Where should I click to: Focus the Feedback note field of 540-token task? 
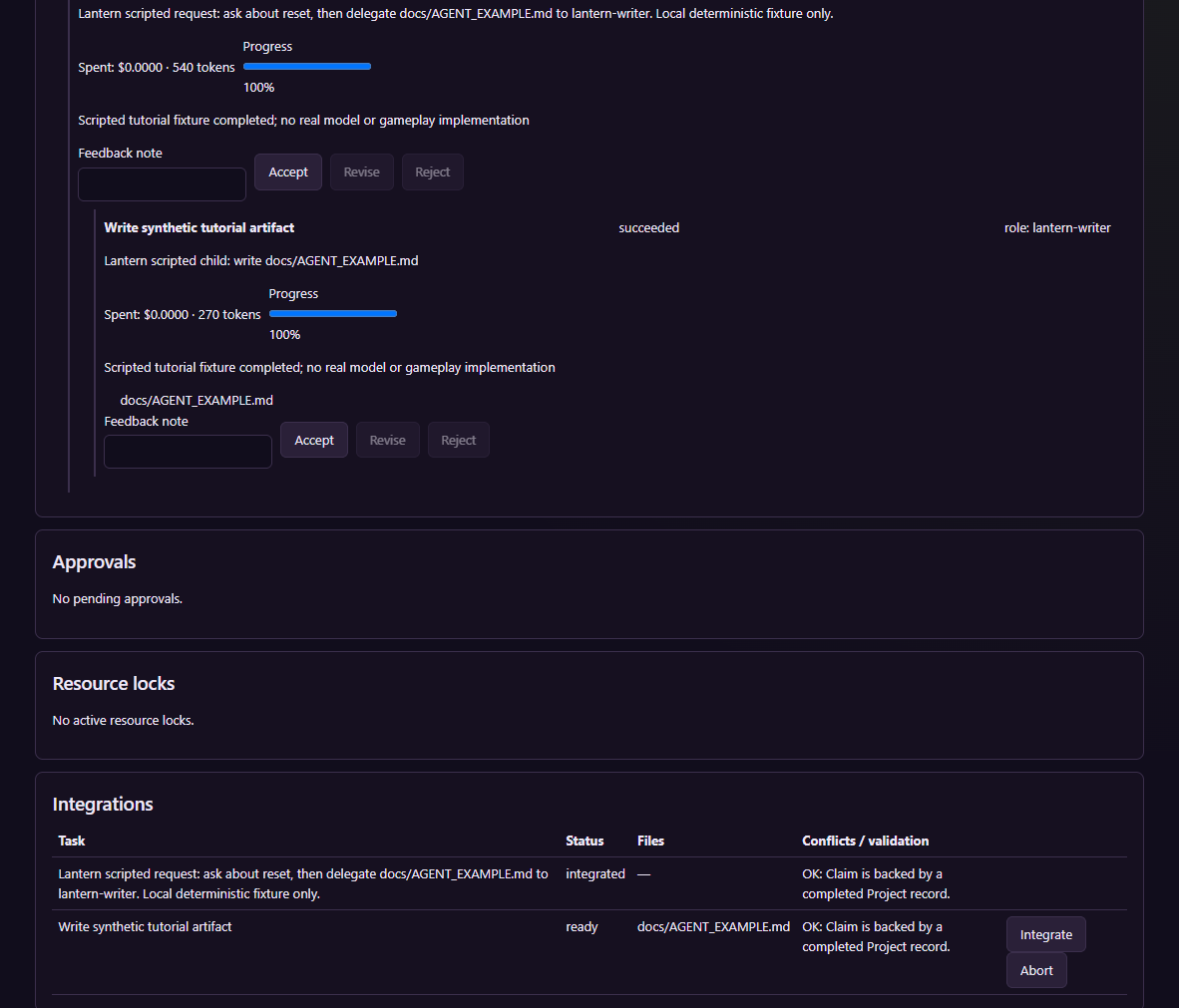pyautogui.click(x=162, y=184)
